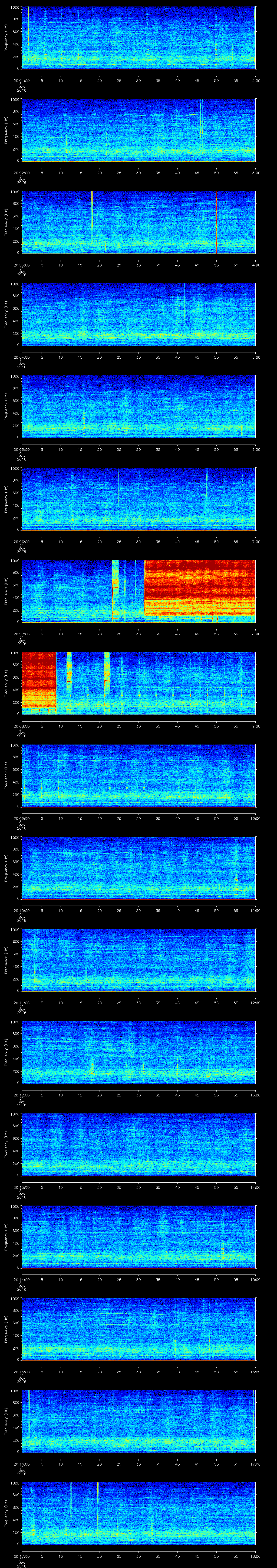The image size is (277, 1568).
Task: Select the spectrogram panel starting at 20:01:00
Action: click(x=139, y=38)
